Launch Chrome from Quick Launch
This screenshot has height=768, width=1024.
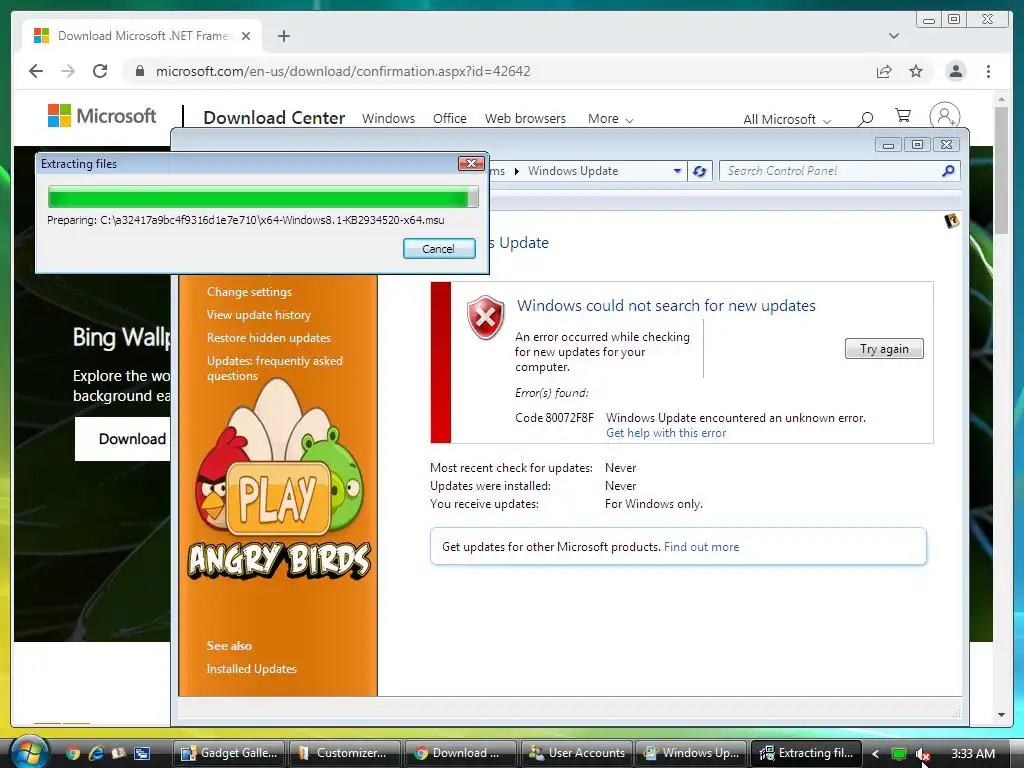(x=73, y=753)
